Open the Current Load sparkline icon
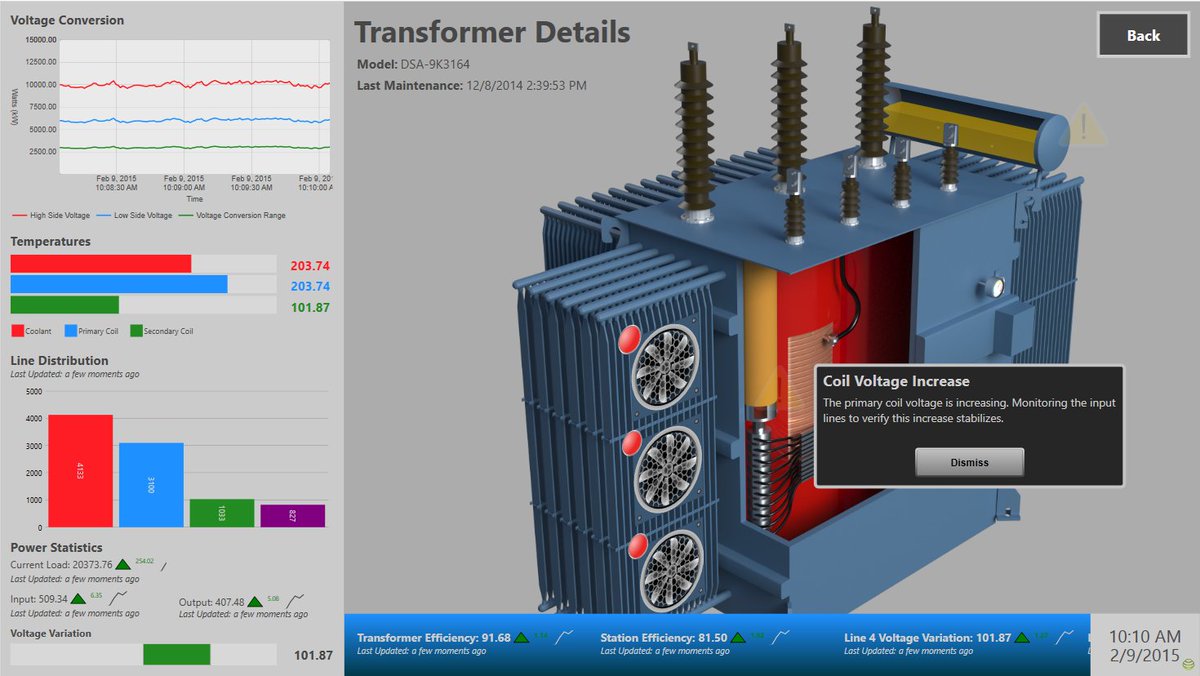This screenshot has width=1200, height=676. click(x=164, y=566)
